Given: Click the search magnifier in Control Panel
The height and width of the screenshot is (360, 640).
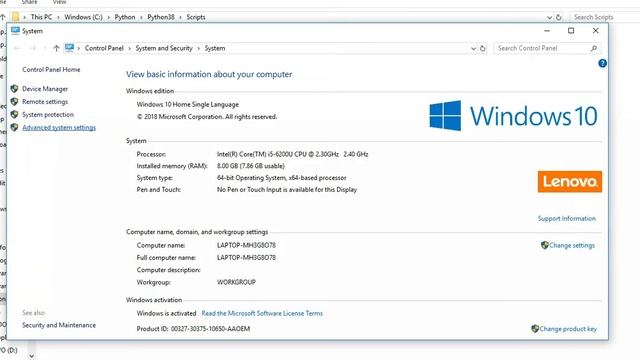Looking at the screenshot, I should coord(593,48).
